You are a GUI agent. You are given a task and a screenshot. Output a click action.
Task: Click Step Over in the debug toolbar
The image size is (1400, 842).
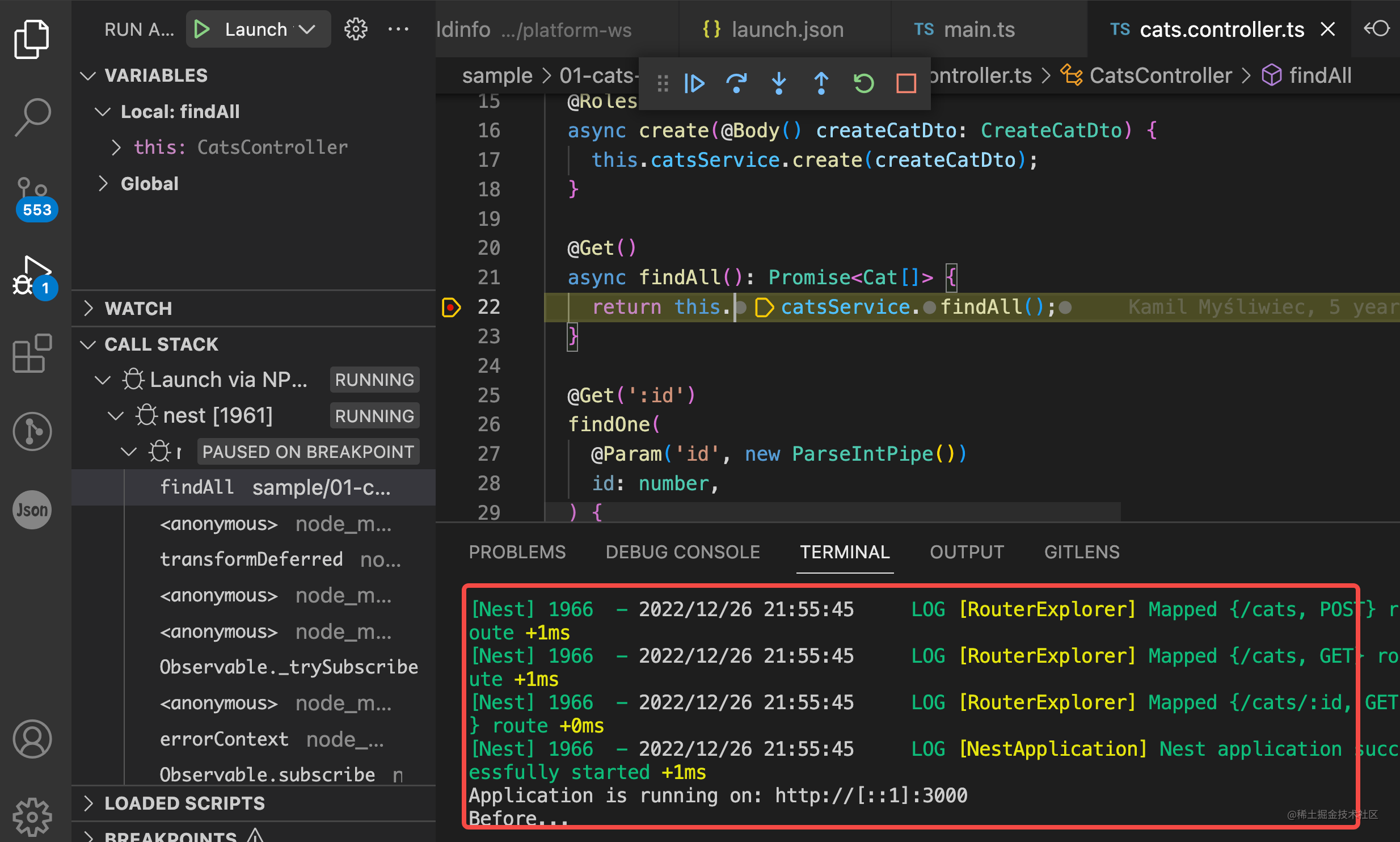736,84
